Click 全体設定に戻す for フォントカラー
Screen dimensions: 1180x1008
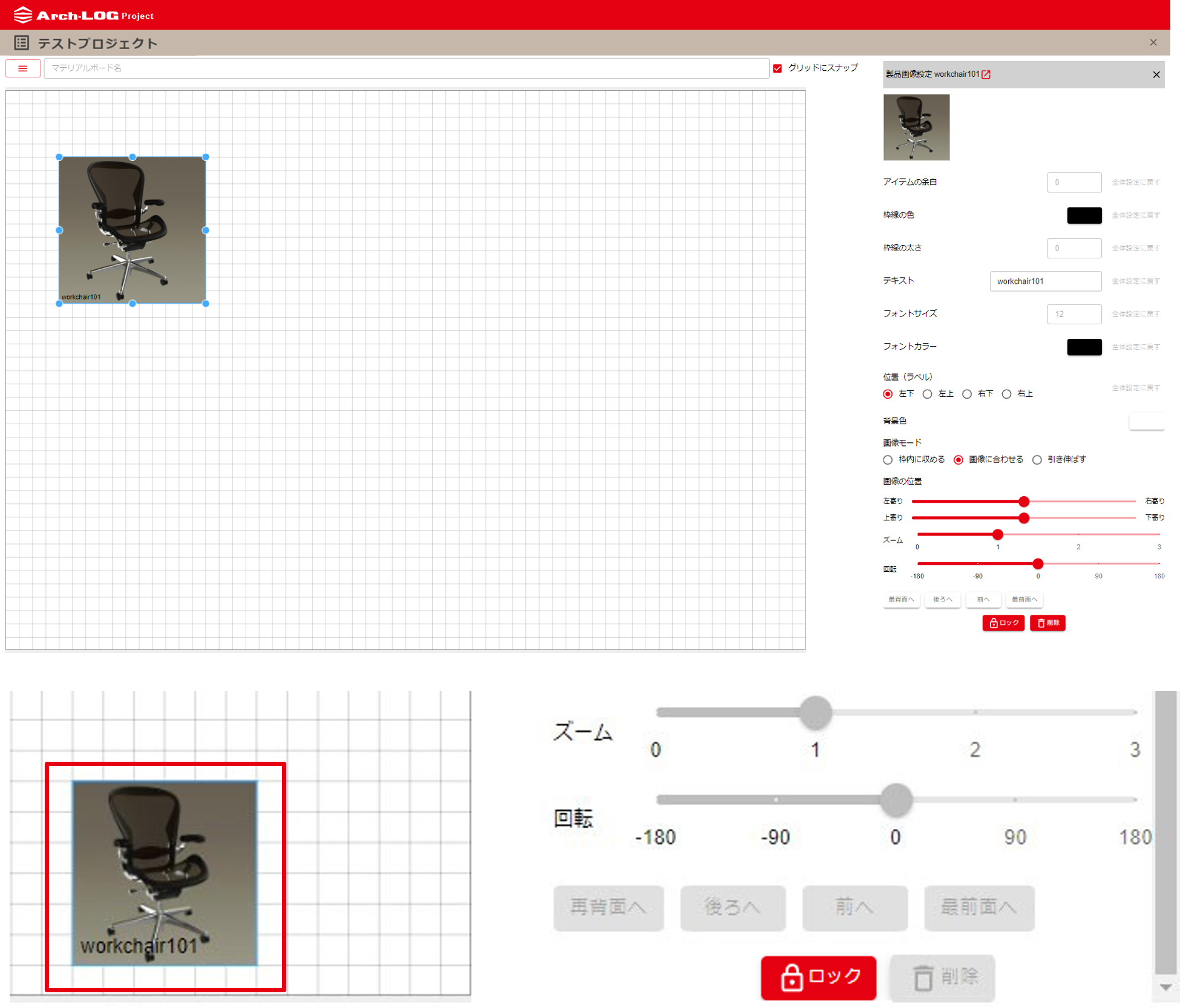coord(1136,347)
